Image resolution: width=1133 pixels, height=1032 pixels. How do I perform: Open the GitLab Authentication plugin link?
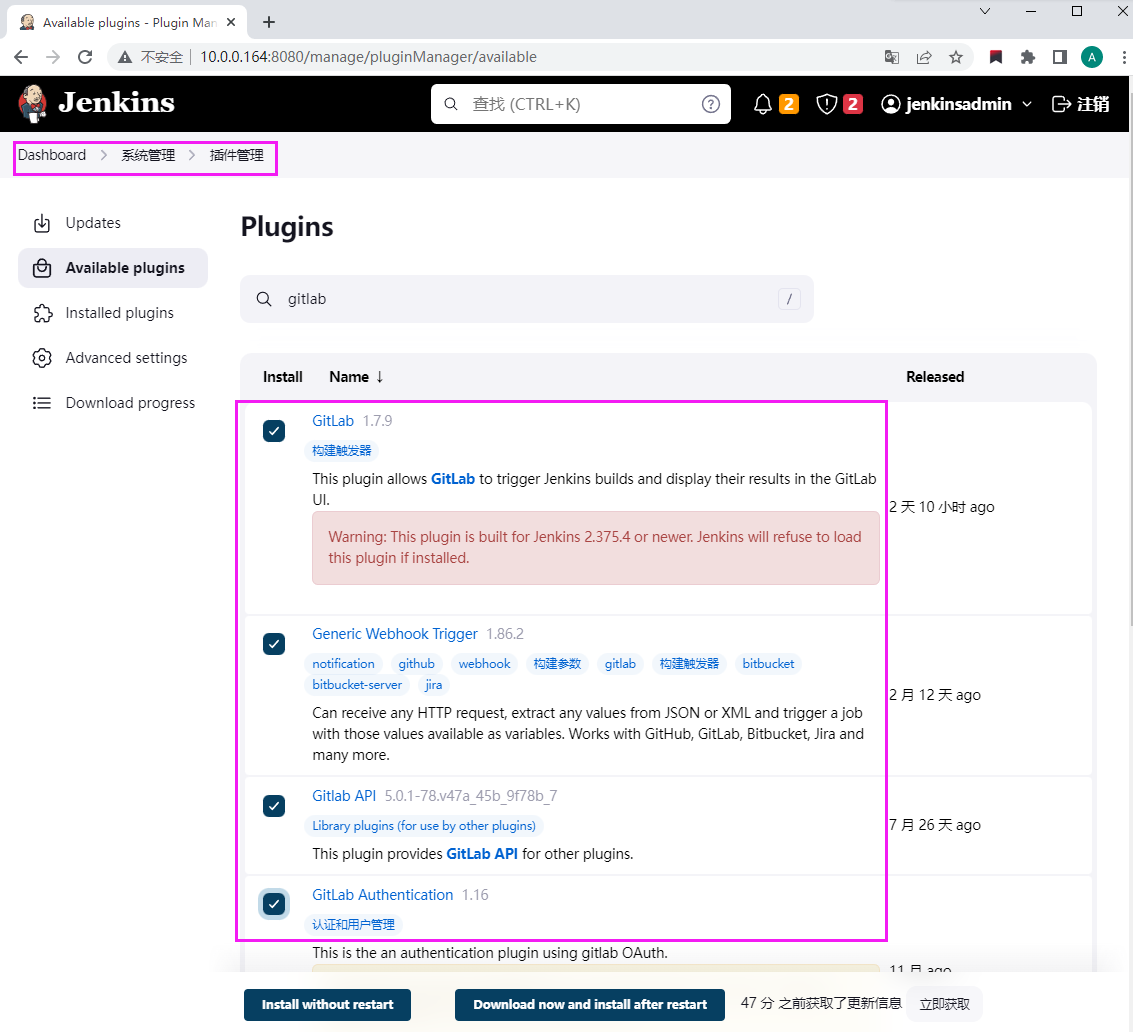(x=382, y=895)
